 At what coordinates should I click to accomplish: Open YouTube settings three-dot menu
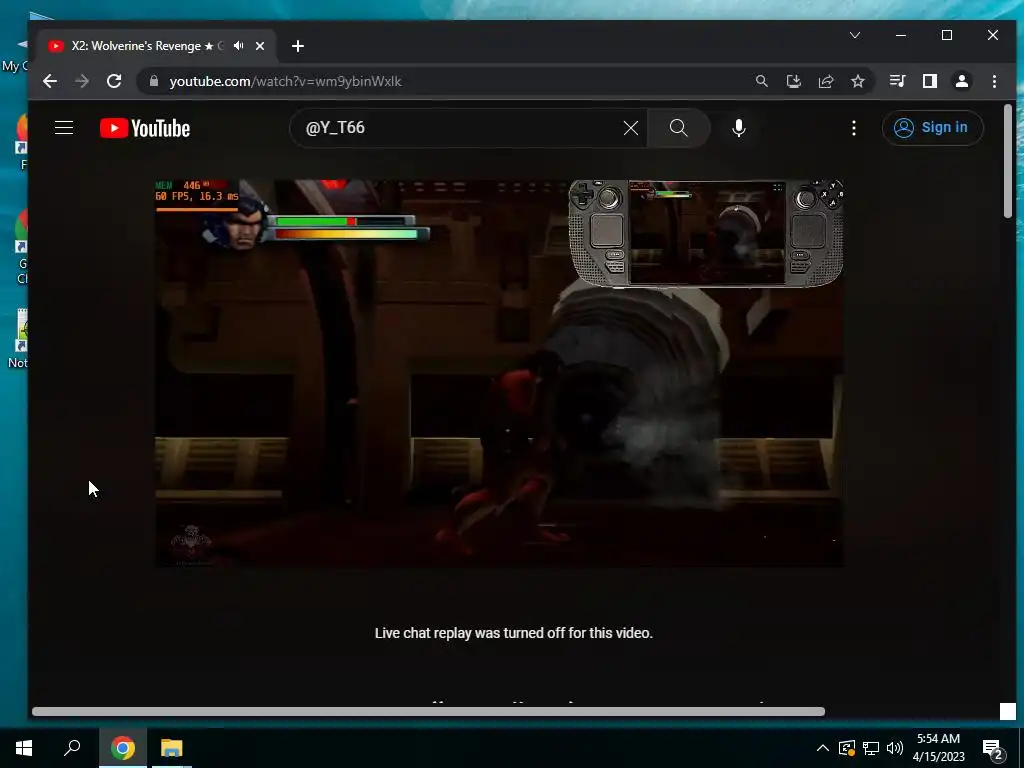tap(854, 128)
